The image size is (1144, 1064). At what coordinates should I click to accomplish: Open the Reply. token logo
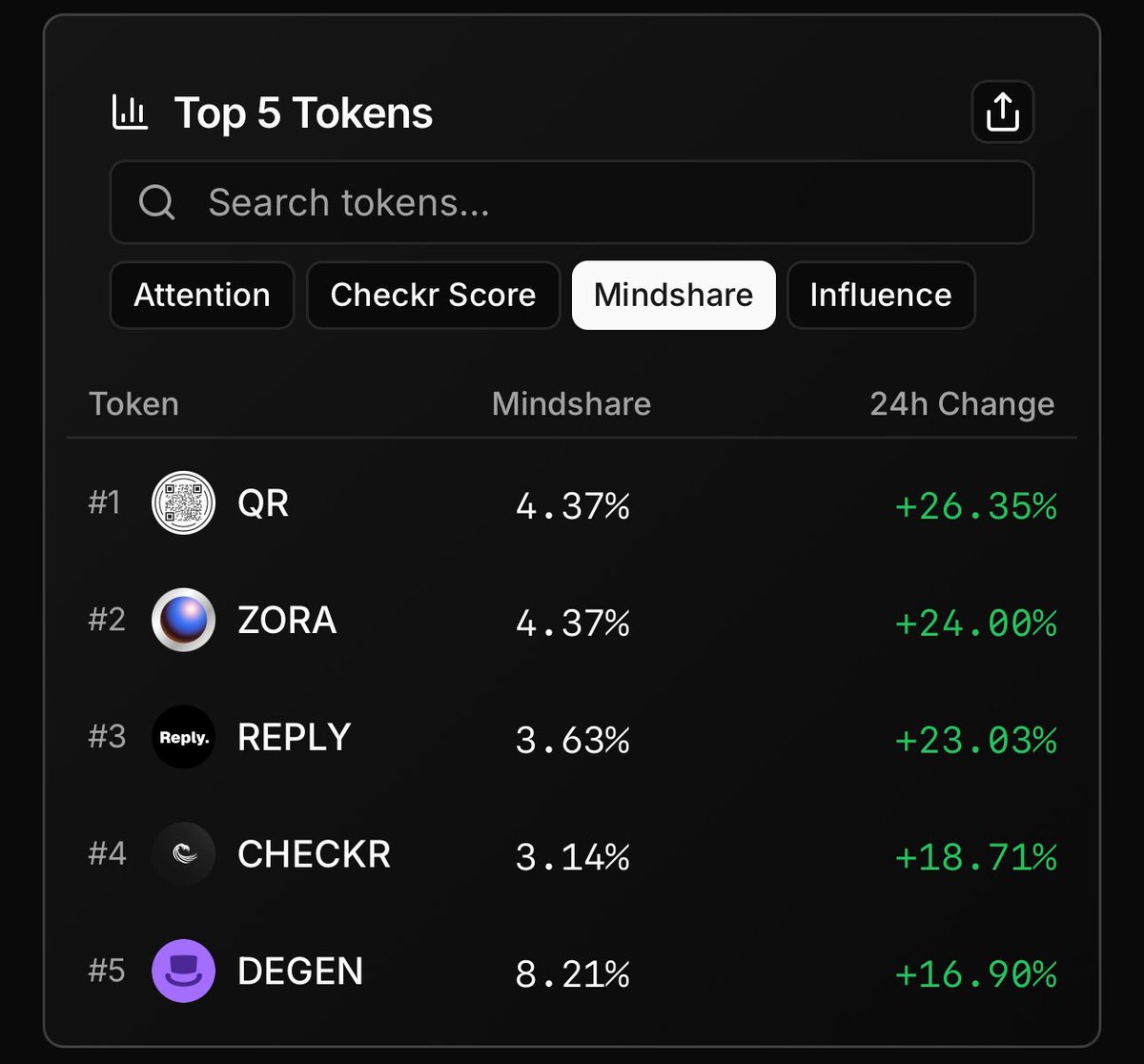(184, 737)
